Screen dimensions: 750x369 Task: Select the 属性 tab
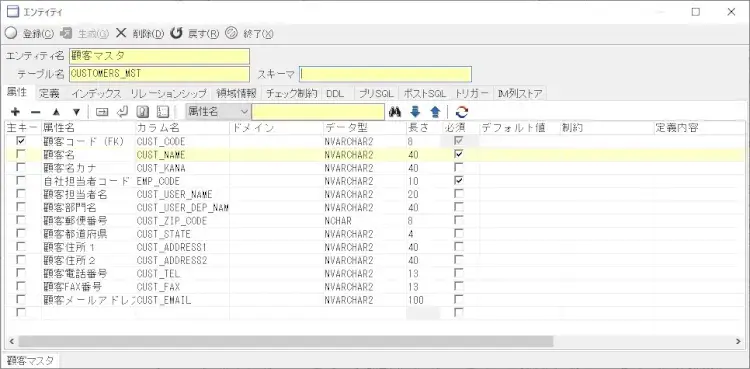[17, 92]
